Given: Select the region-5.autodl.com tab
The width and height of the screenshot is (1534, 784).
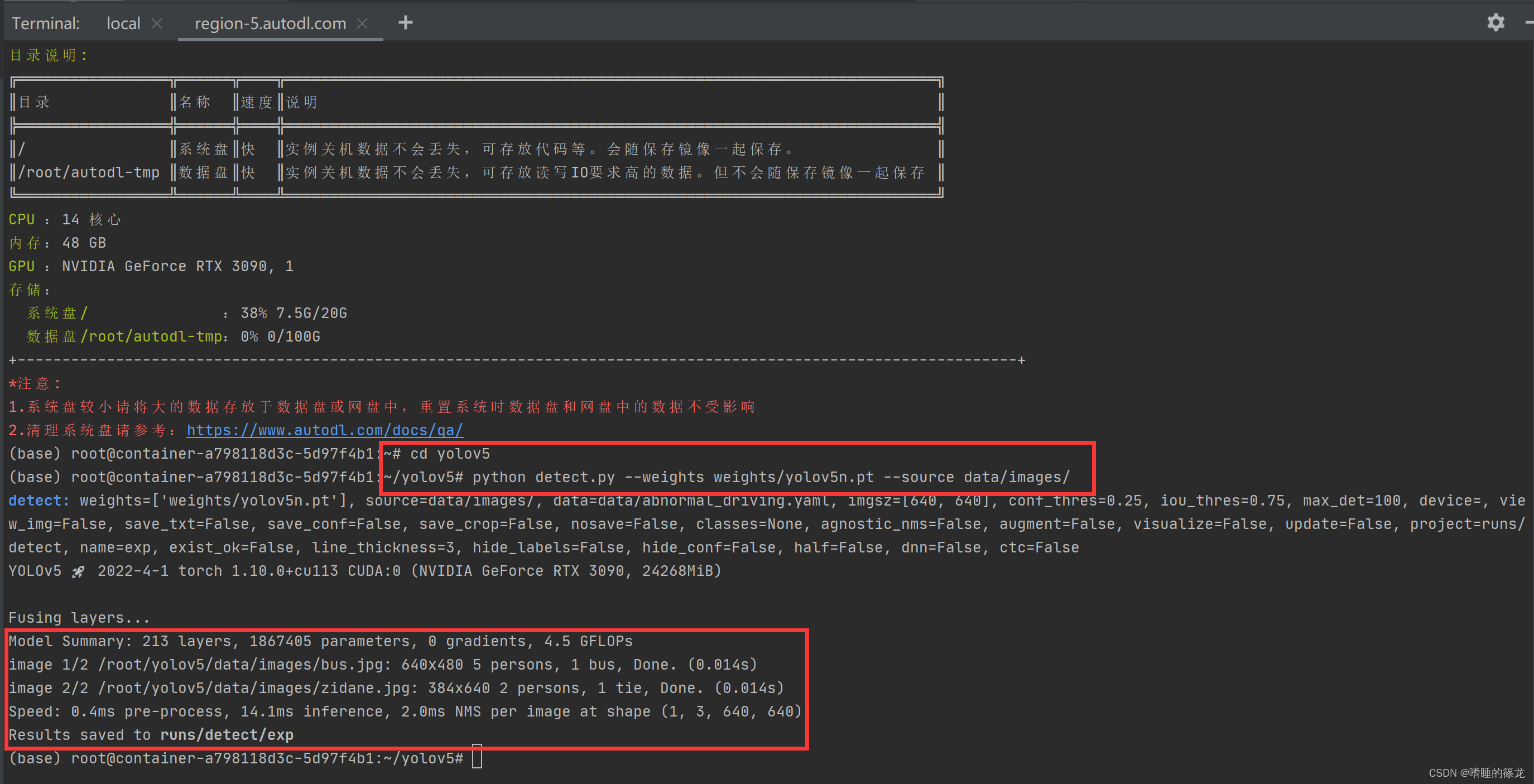Looking at the screenshot, I should point(270,23).
